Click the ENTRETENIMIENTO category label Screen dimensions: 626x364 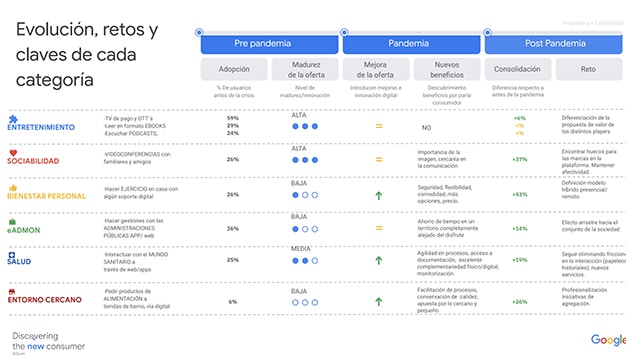click(41, 127)
